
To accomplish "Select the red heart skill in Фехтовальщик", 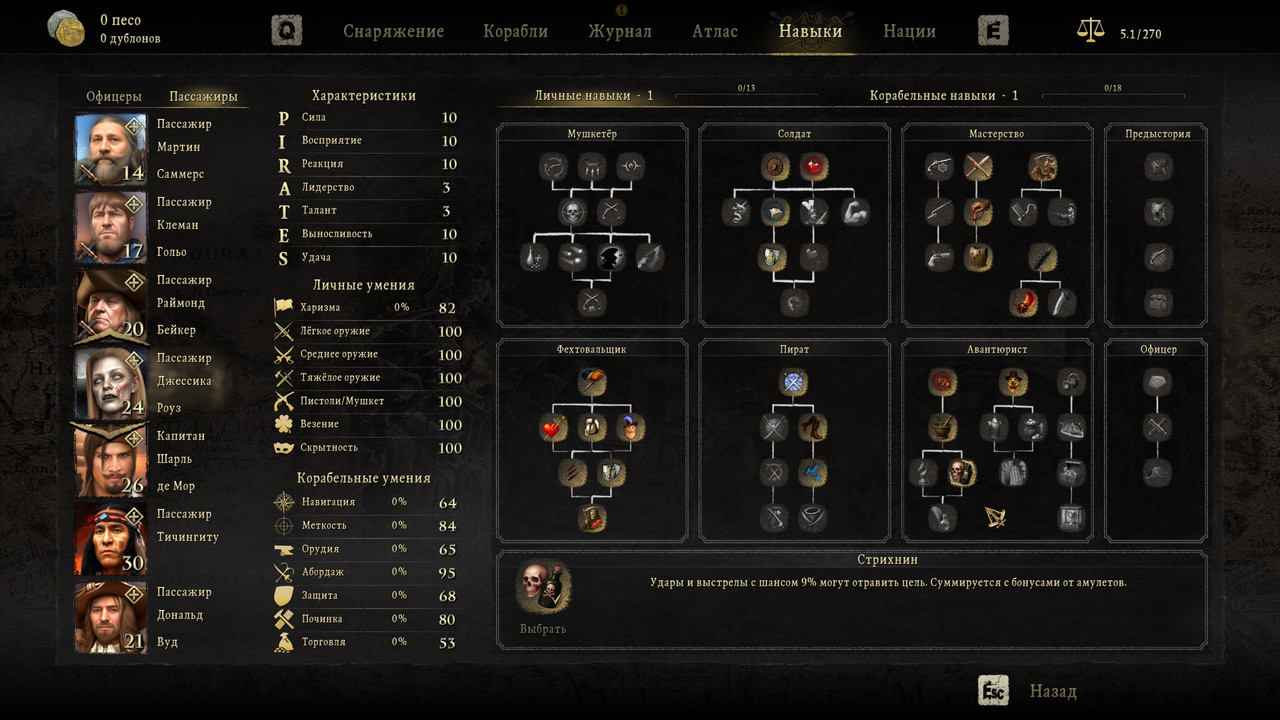I will [553, 428].
